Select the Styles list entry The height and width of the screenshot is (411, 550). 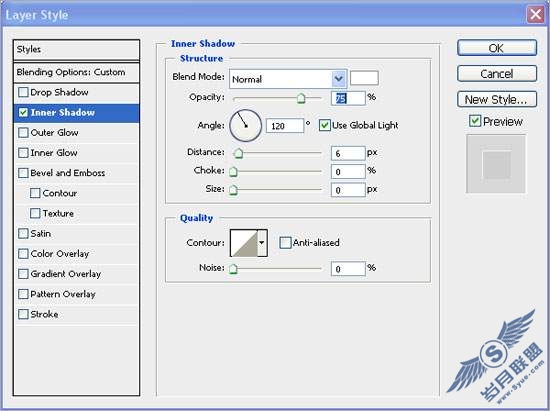[x=76, y=49]
